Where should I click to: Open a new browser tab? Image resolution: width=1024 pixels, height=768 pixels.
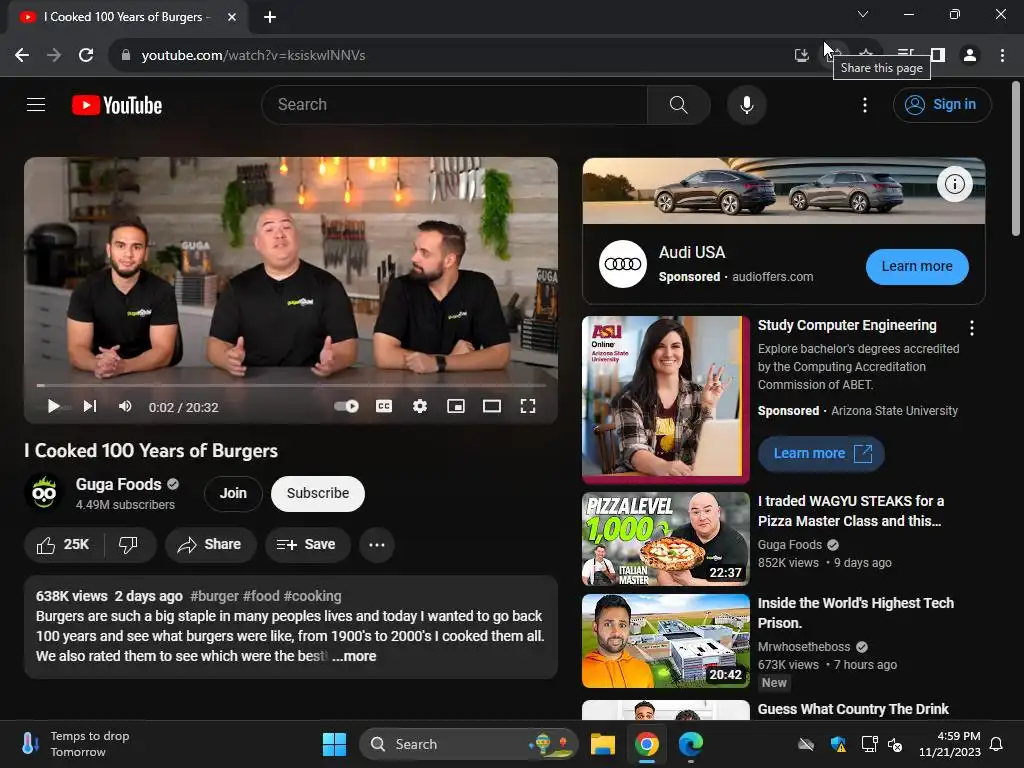(x=269, y=17)
